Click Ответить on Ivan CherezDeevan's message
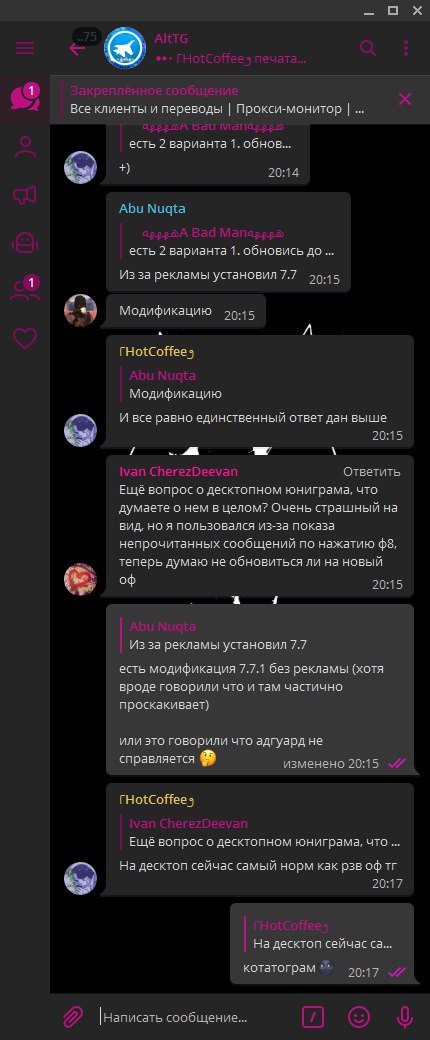Image resolution: width=430 pixels, height=1040 pixels. tap(372, 472)
